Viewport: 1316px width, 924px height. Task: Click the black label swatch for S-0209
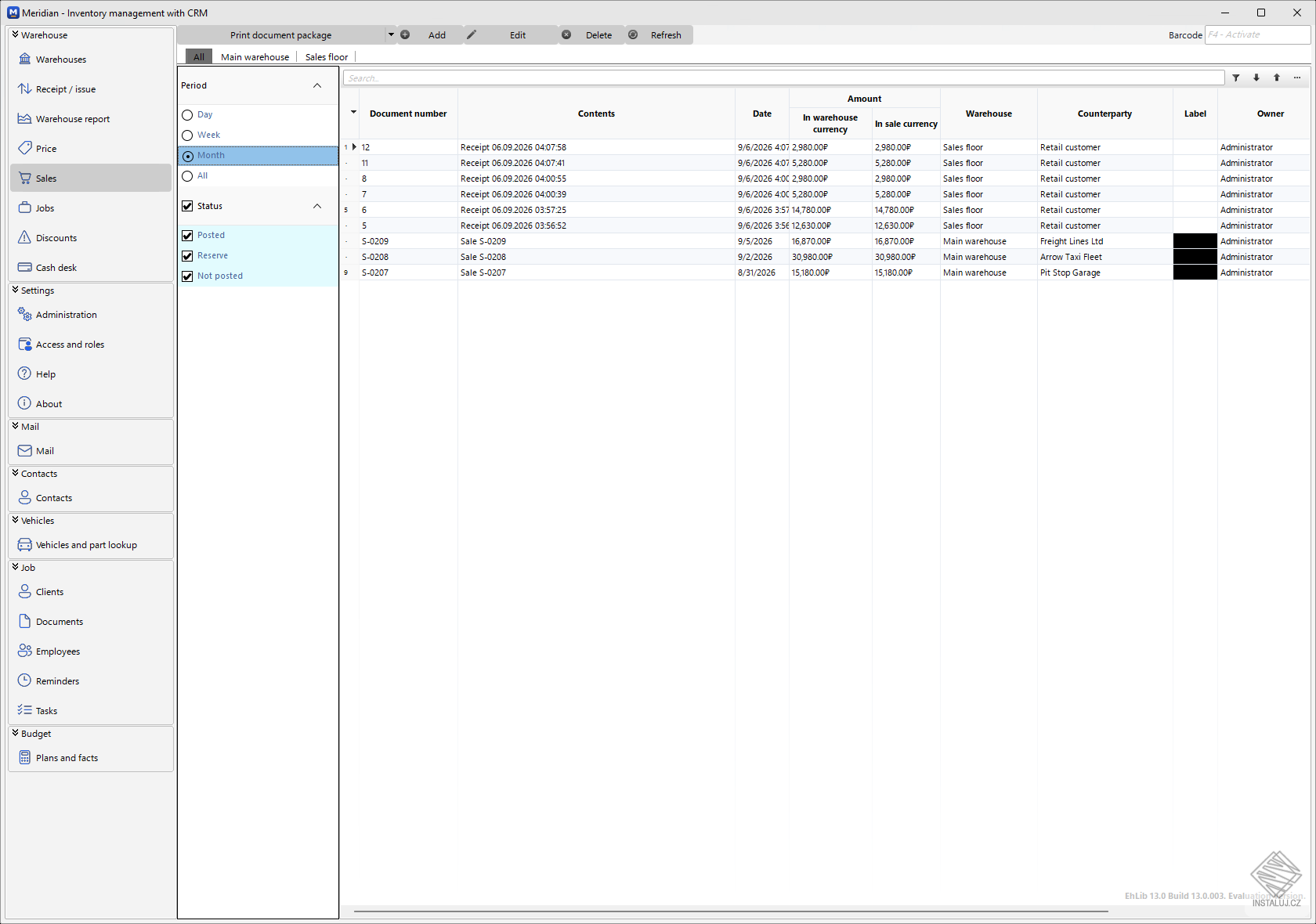pos(1195,241)
